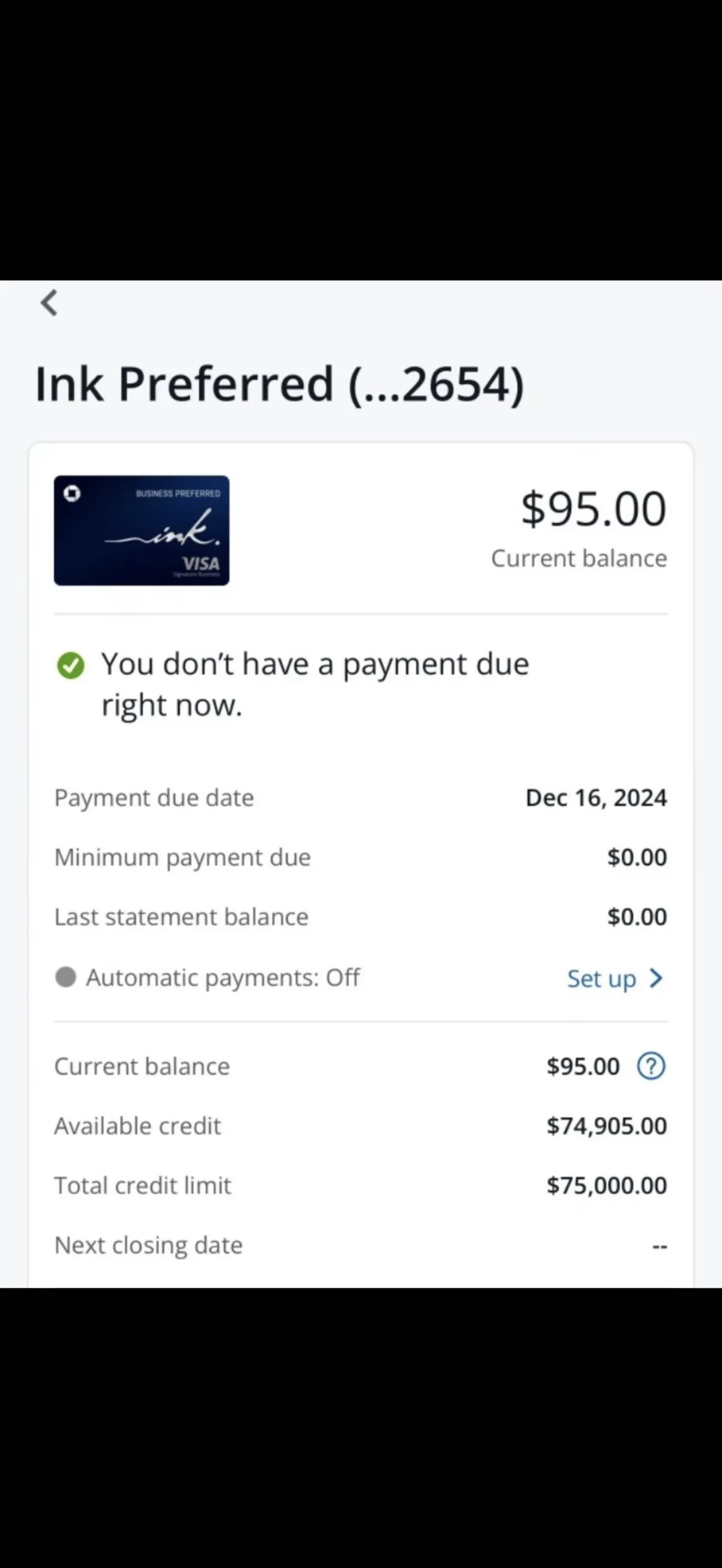This screenshot has height=1568, width=722.
Task: Tap the Ink Business Preferred card image
Action: (x=142, y=530)
